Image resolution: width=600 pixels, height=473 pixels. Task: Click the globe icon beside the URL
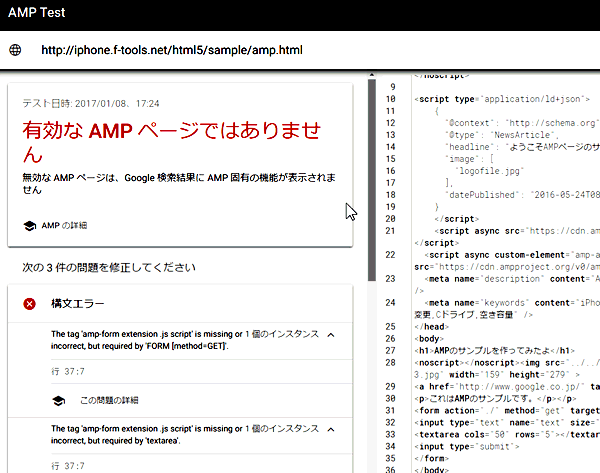click(x=15, y=50)
